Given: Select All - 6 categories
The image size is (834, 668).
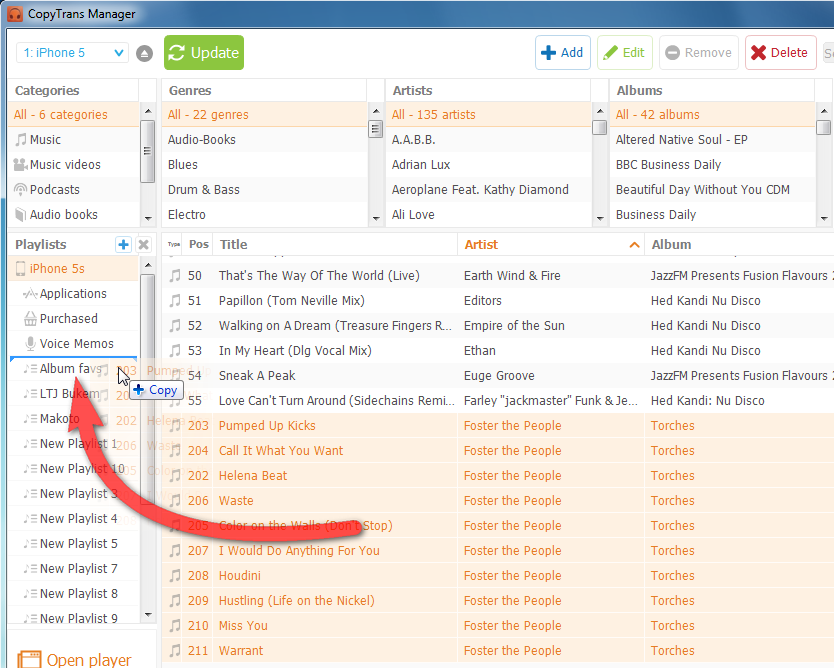Looking at the screenshot, I should click(73, 115).
